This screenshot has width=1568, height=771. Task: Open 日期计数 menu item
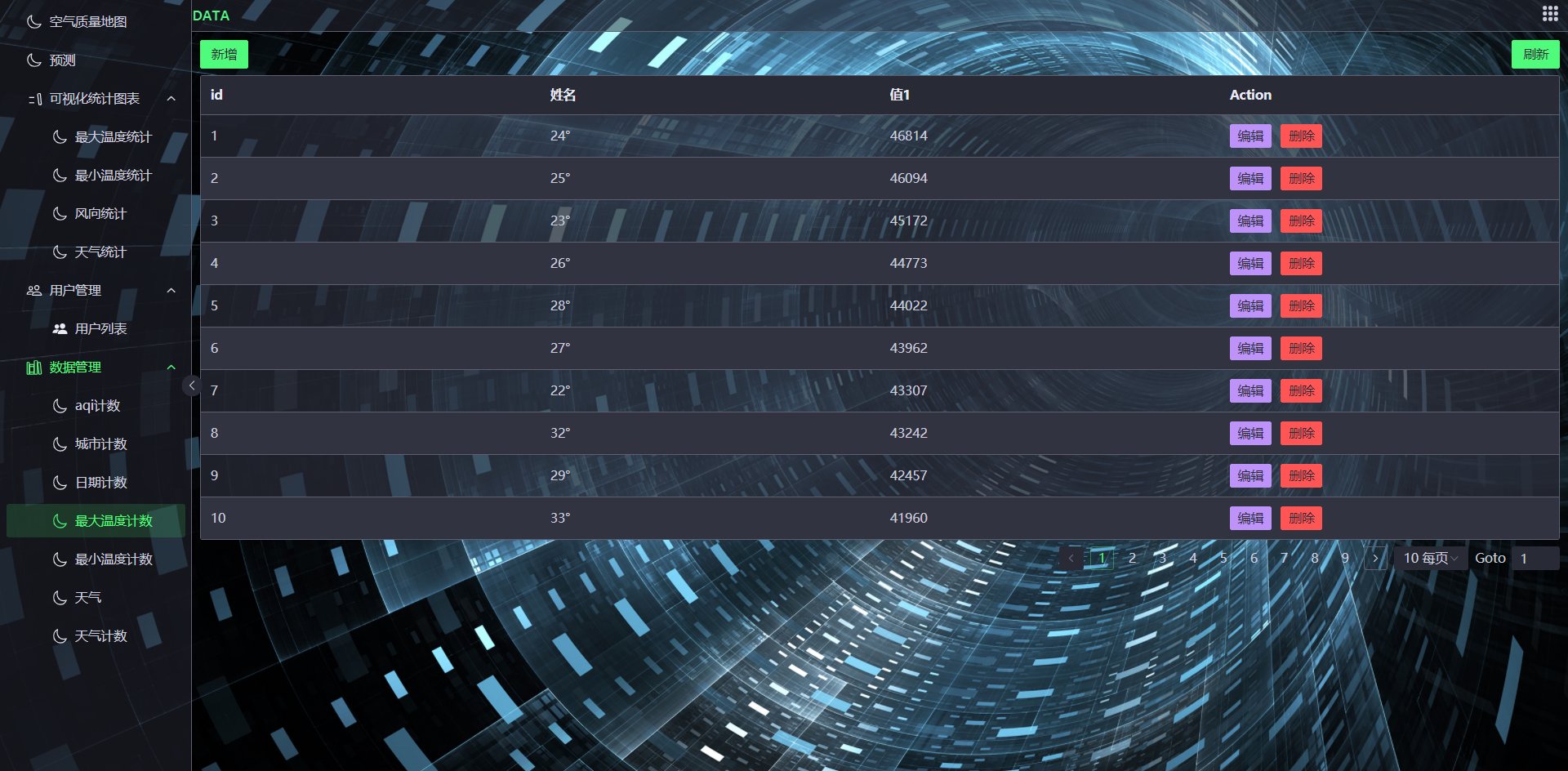click(96, 482)
